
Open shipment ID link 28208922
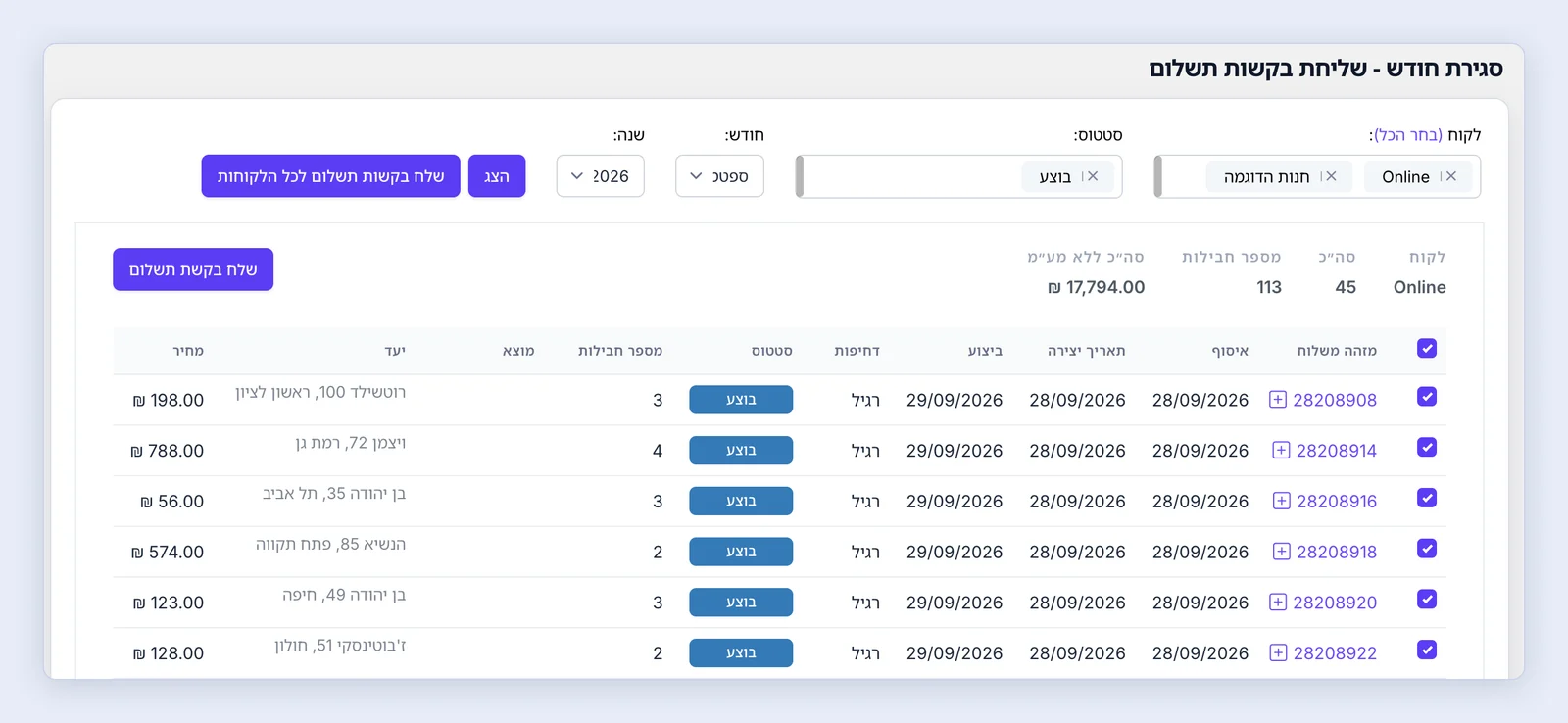1335,652
